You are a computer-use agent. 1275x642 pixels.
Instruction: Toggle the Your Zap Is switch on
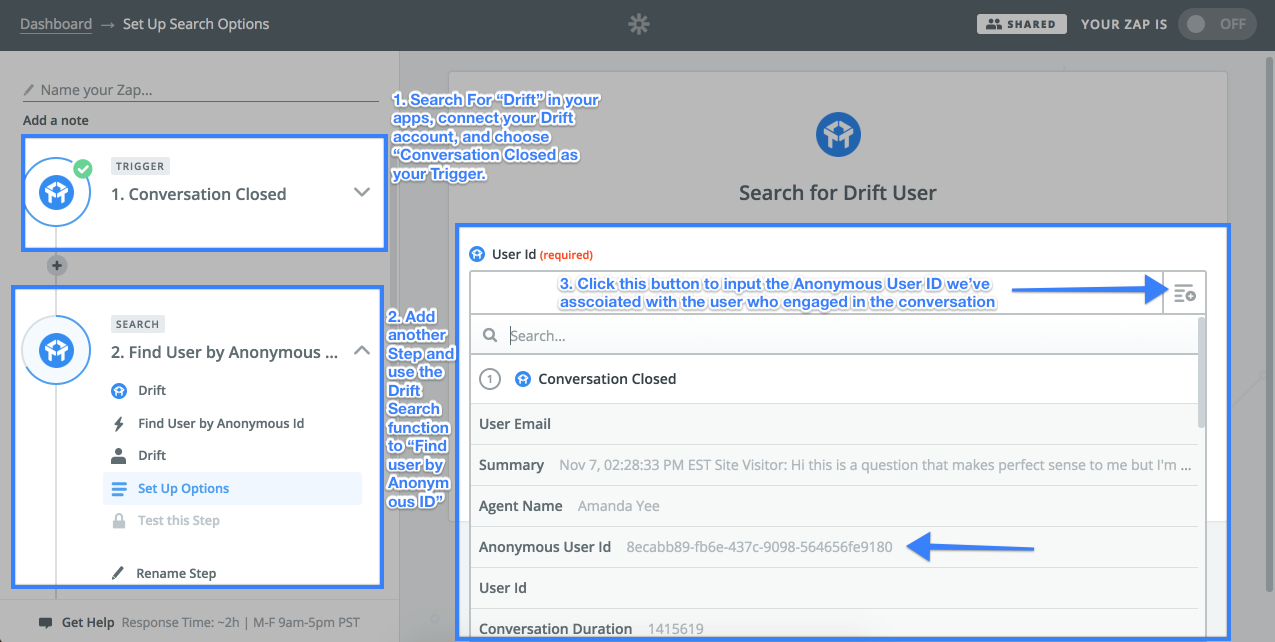coord(1218,24)
